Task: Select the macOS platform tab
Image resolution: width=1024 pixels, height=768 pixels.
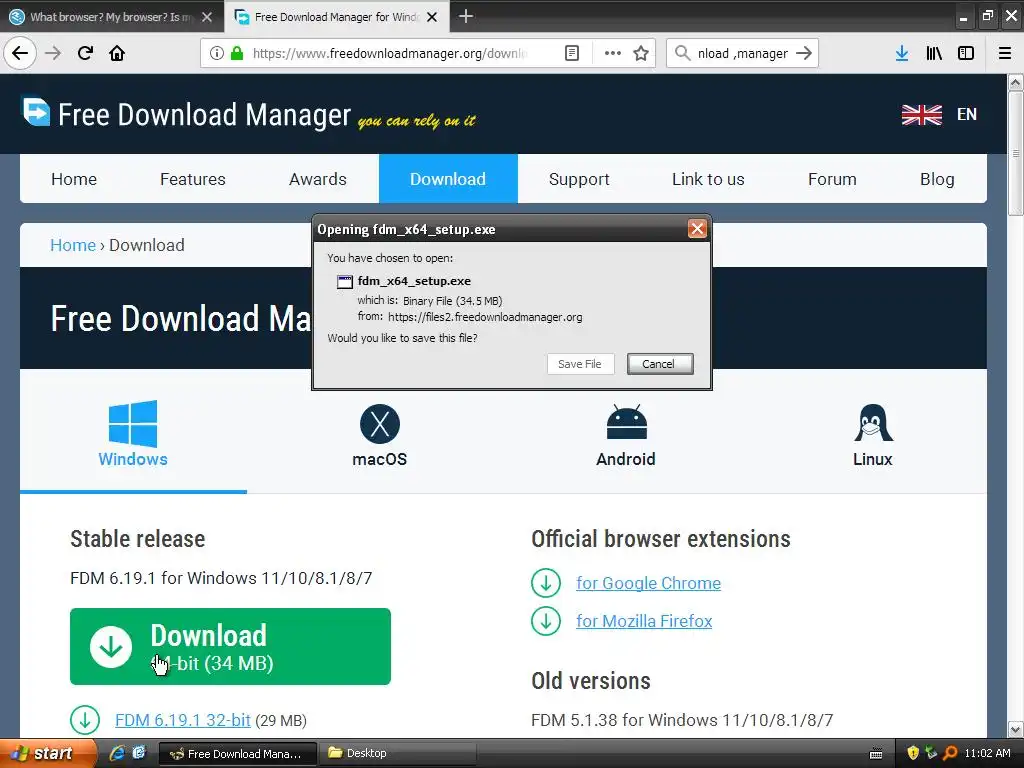Action: 379,436
